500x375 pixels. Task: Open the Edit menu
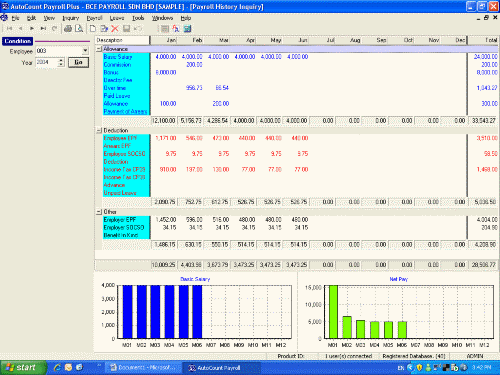tap(31, 18)
